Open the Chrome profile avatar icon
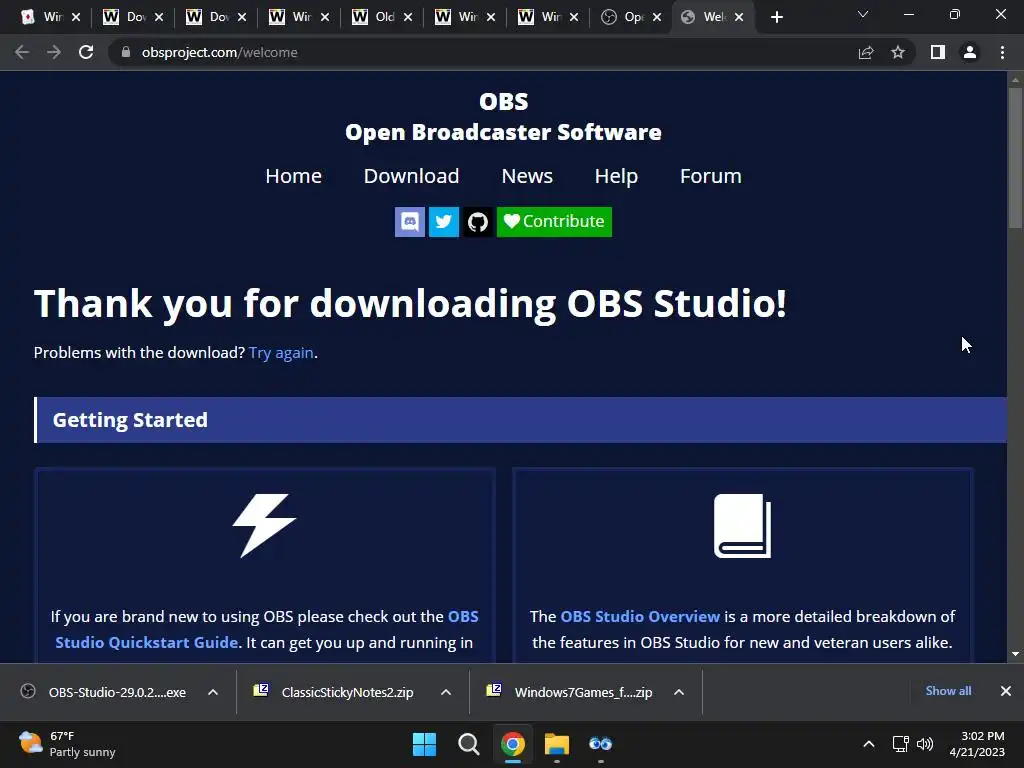The height and width of the screenshot is (768, 1024). [970, 52]
